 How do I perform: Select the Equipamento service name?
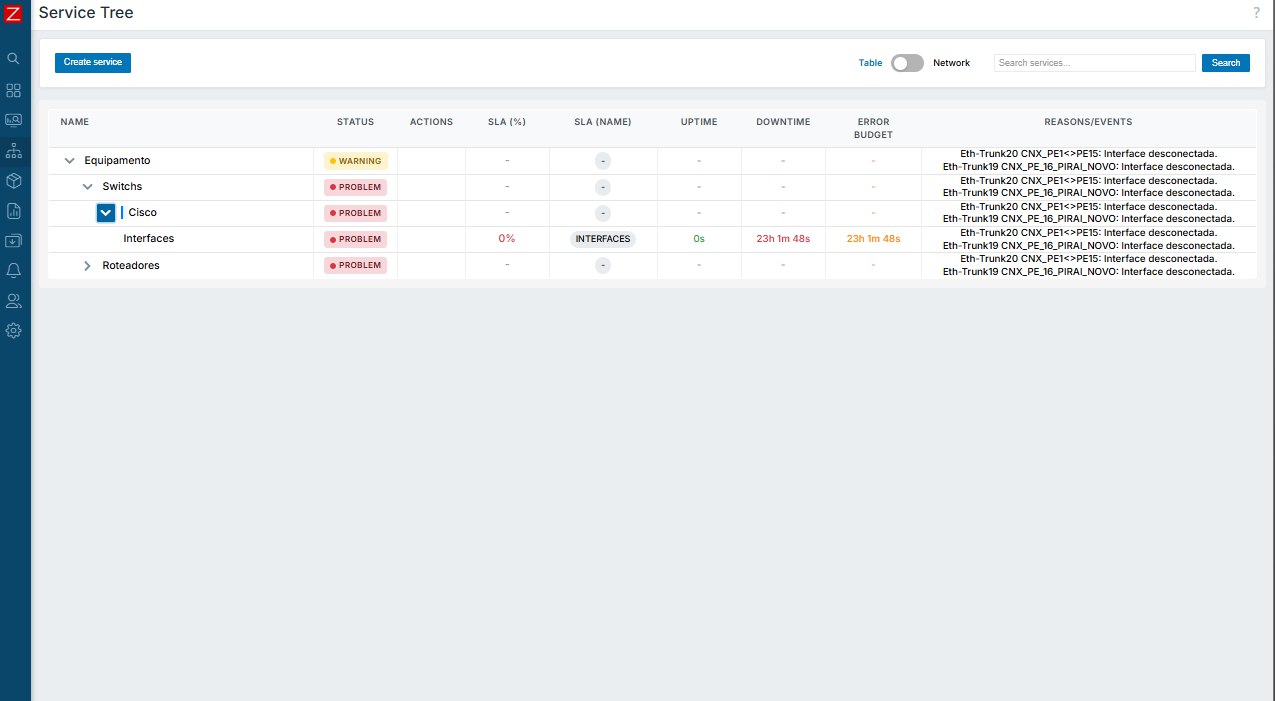[x=117, y=160]
